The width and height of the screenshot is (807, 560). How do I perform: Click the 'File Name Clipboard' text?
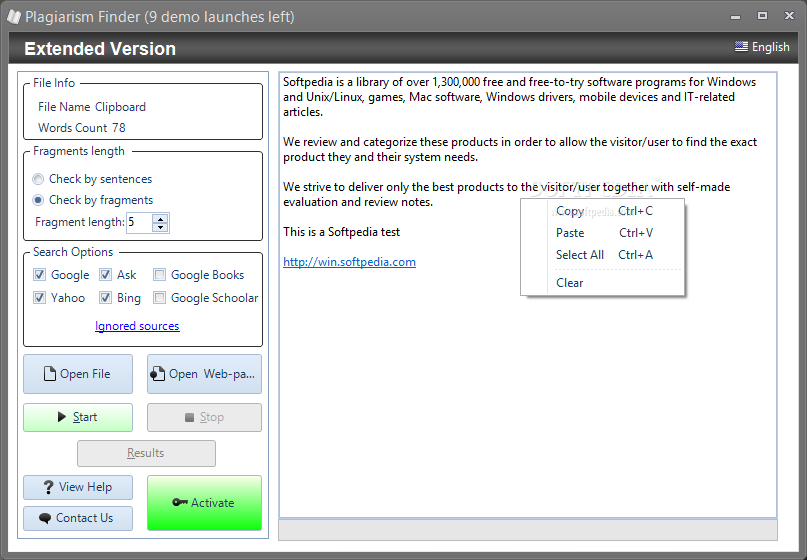click(x=92, y=107)
